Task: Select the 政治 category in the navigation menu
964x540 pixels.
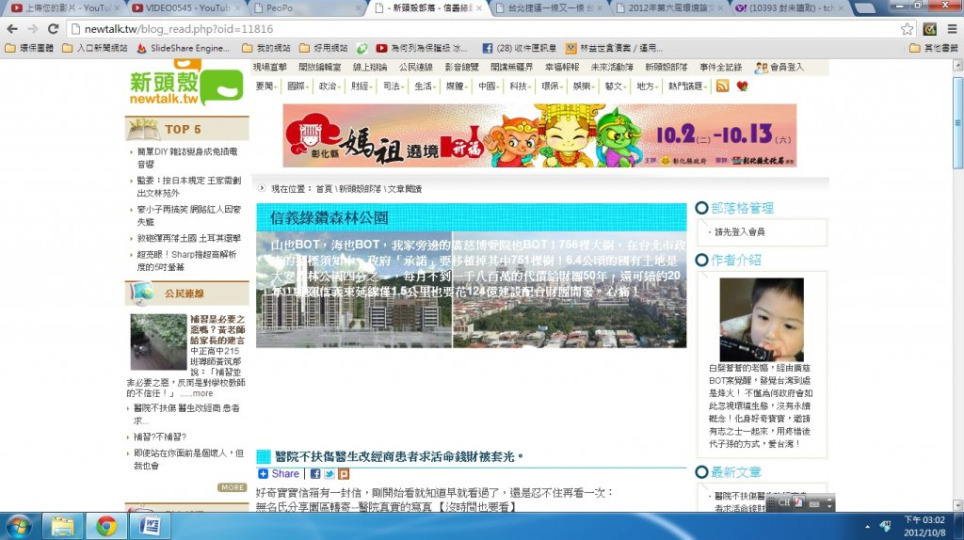Action: pos(328,86)
